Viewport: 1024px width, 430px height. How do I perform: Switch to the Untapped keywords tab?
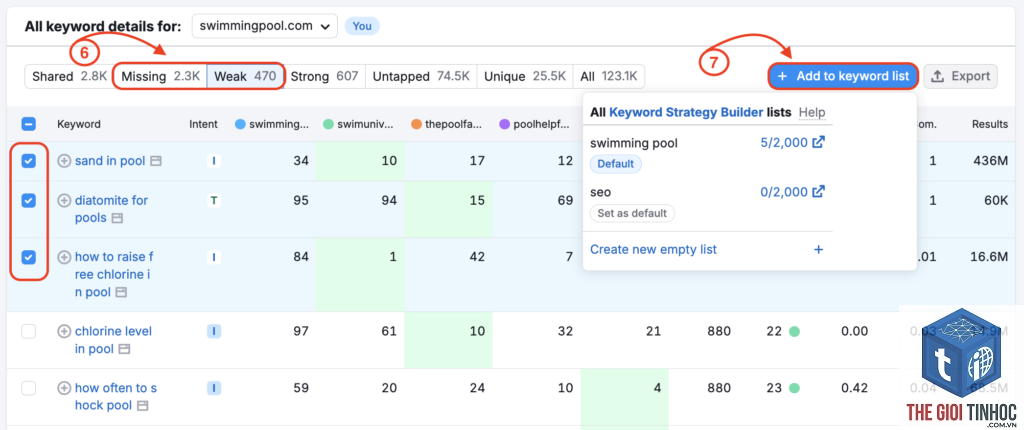click(421, 76)
